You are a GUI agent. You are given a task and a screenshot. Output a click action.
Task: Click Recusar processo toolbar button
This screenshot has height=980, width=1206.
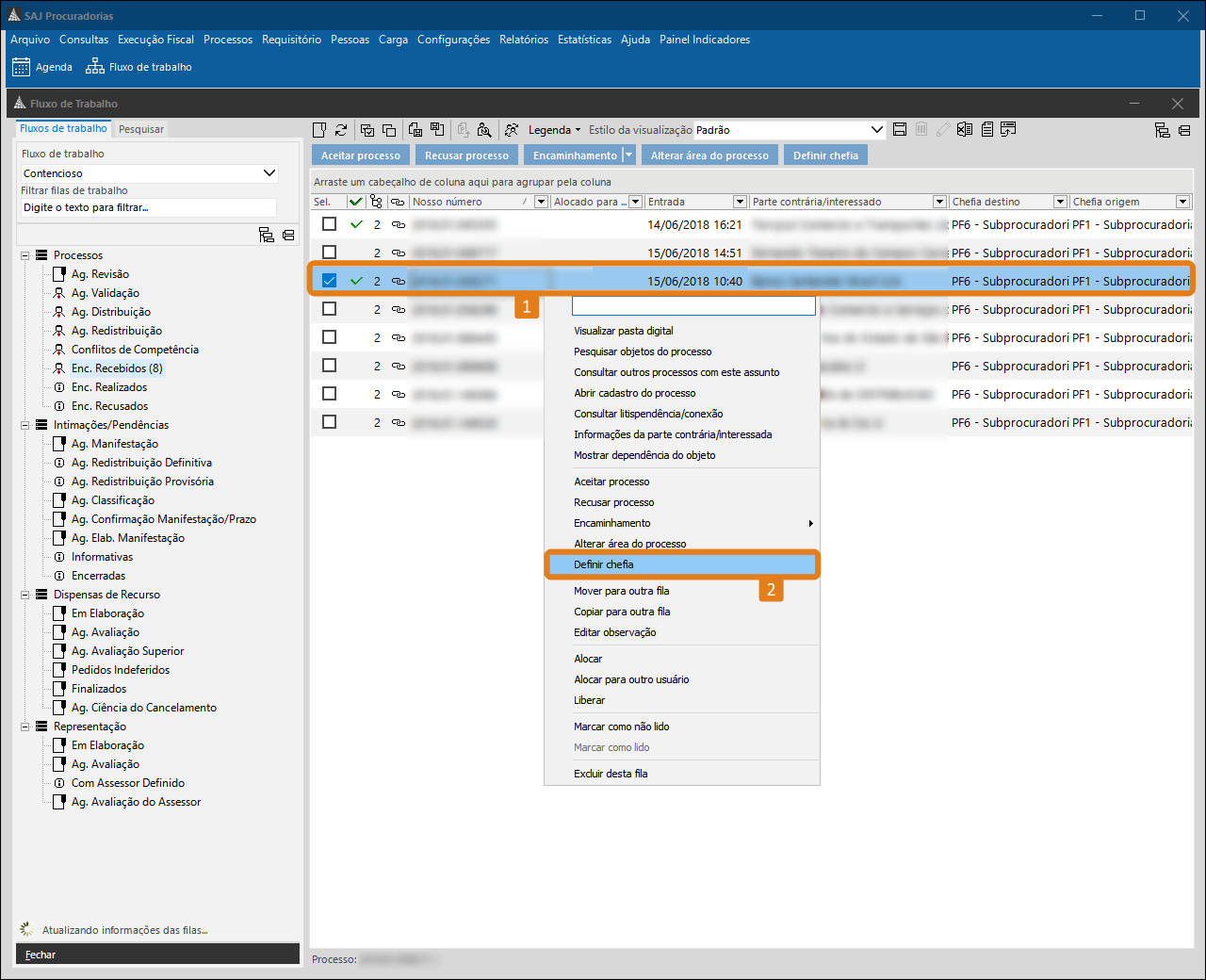466,155
